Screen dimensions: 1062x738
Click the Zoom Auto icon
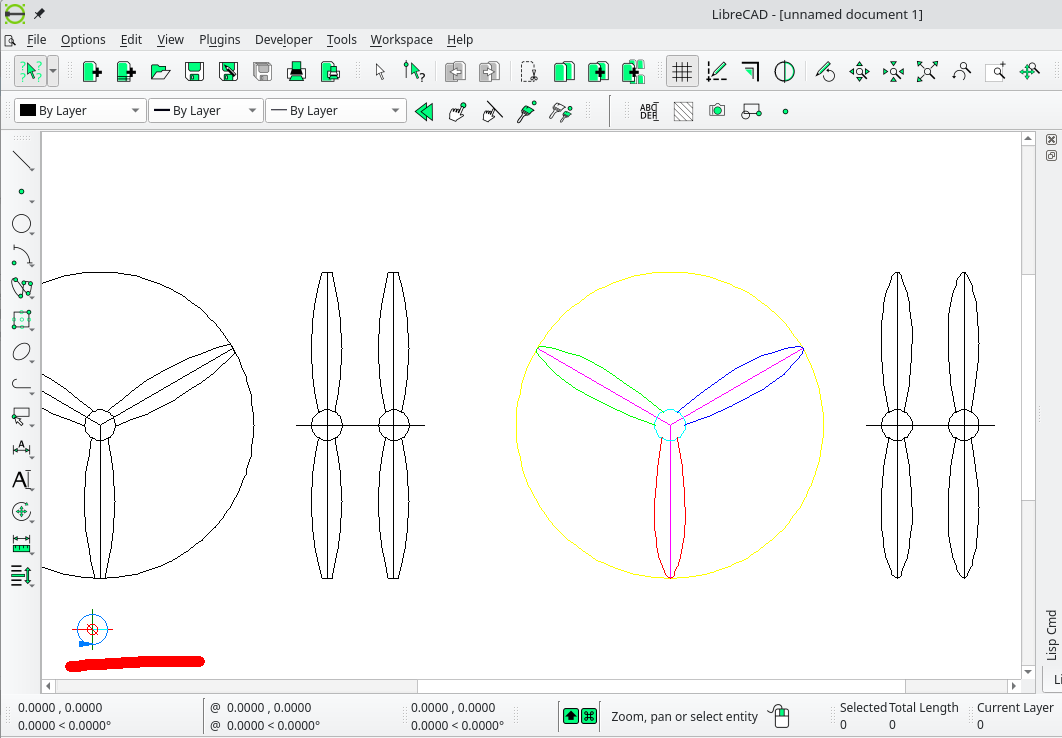click(x=927, y=71)
